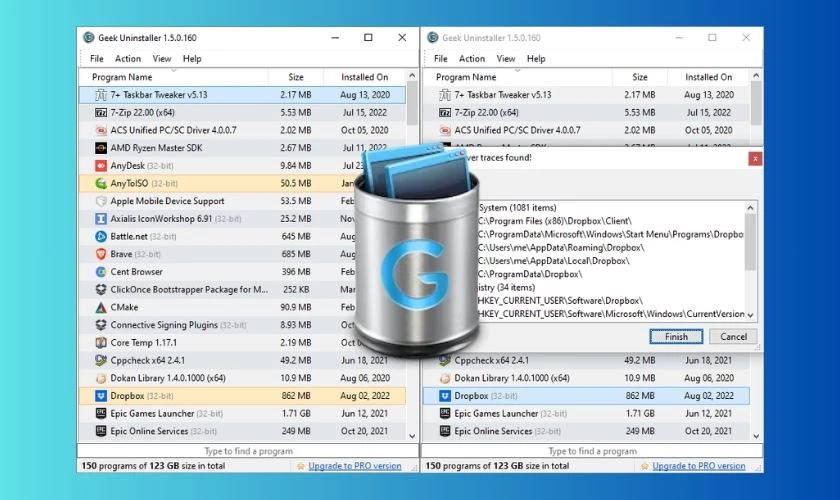Select 'C:\ProgramData\Dropbox\' trace entry
This screenshot has height=500, width=840.
click(530, 274)
